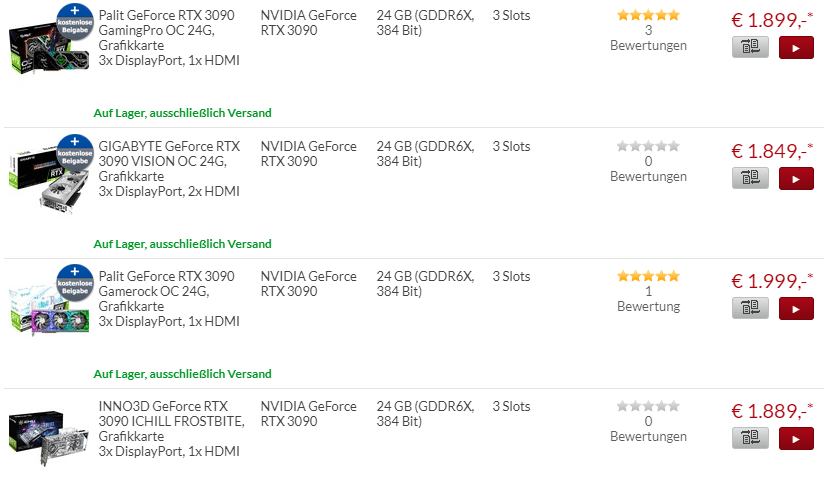Click compare icon for Palit GamingPro OC
Image resolution: width=828 pixels, height=494 pixels.
[750, 48]
